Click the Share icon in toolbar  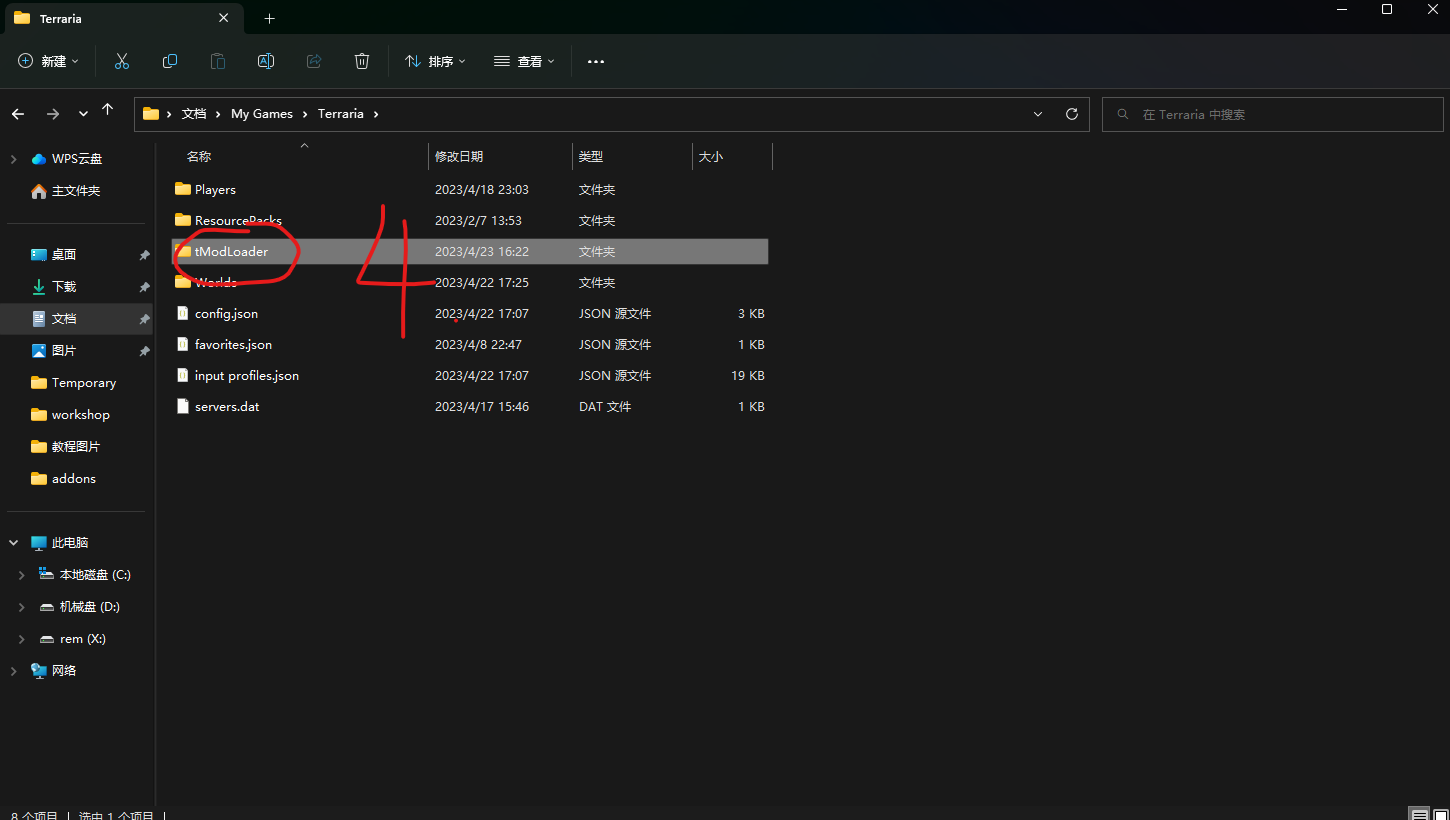click(x=314, y=61)
